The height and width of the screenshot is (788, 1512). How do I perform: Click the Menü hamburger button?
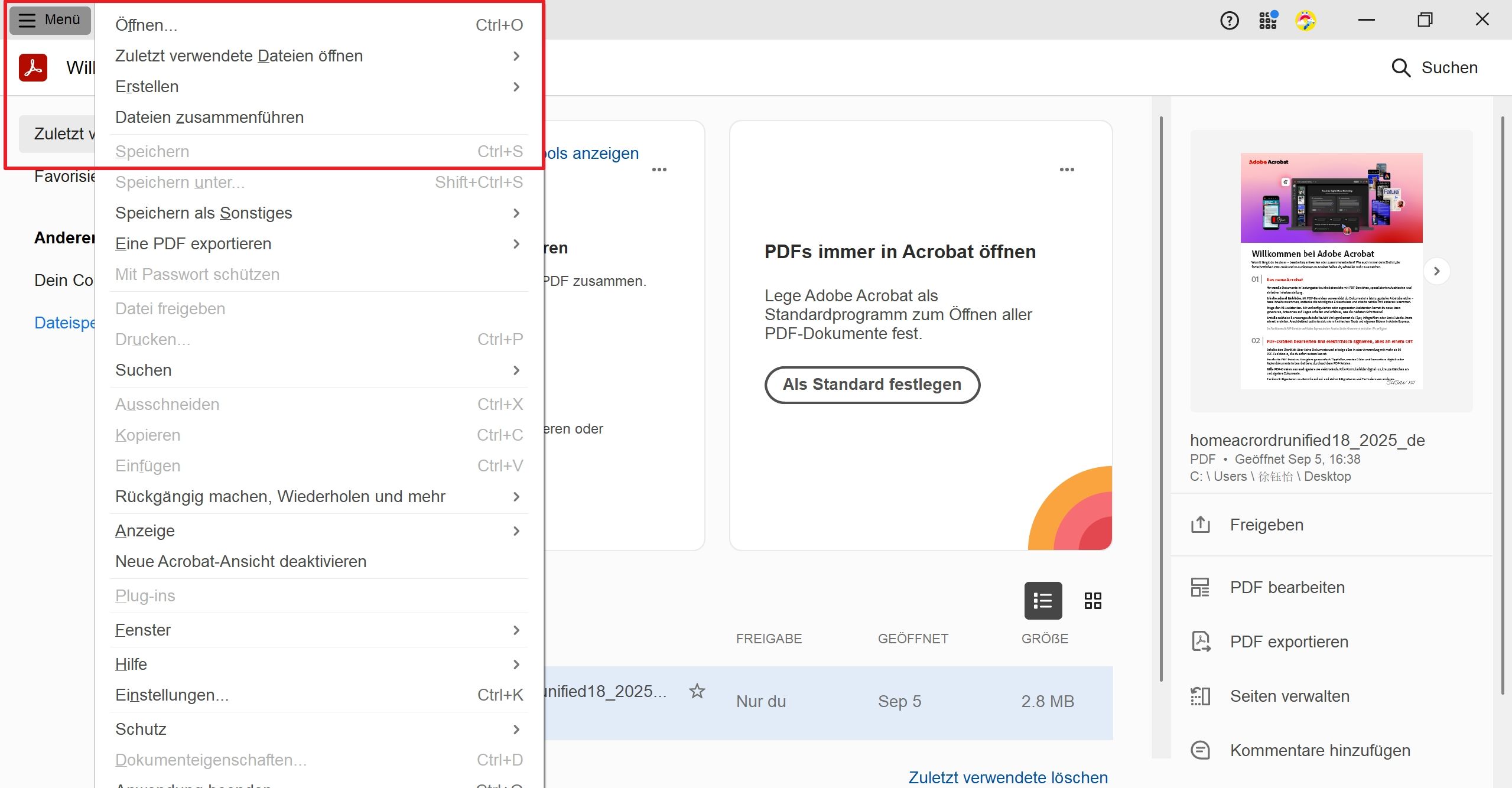pos(50,20)
